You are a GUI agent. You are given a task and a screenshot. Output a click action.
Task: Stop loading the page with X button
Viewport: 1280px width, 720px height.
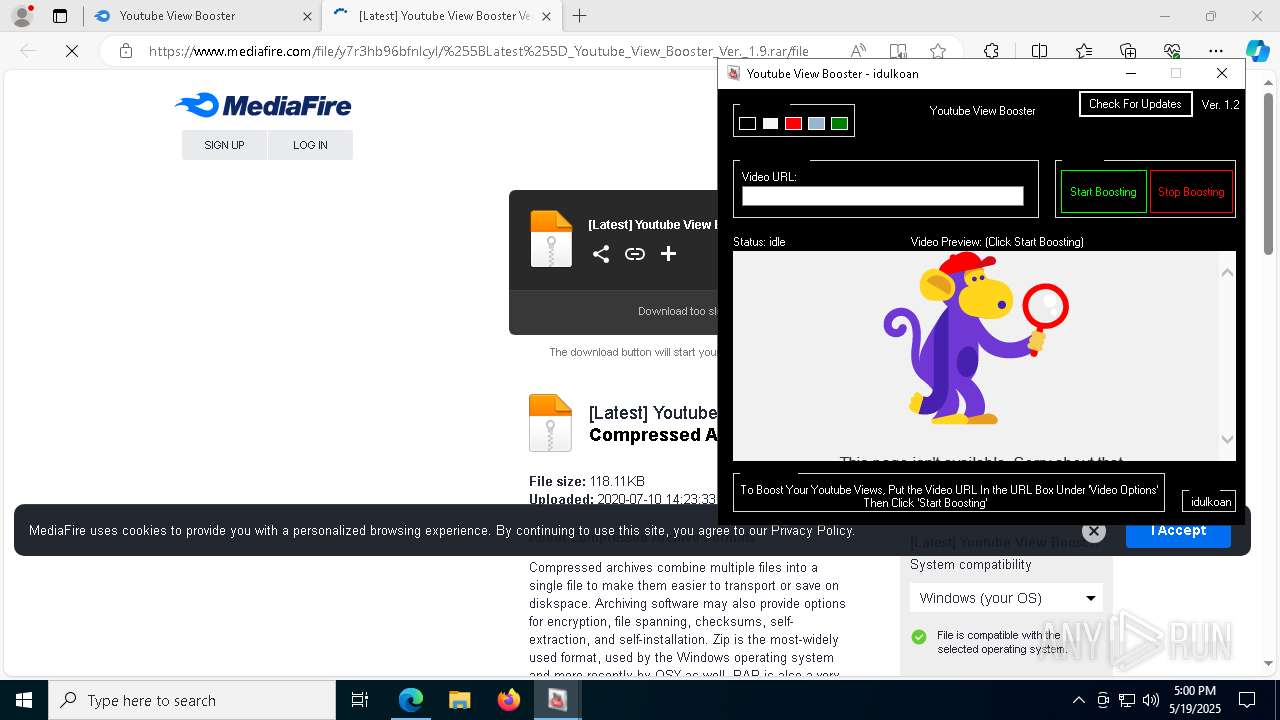[x=72, y=51]
